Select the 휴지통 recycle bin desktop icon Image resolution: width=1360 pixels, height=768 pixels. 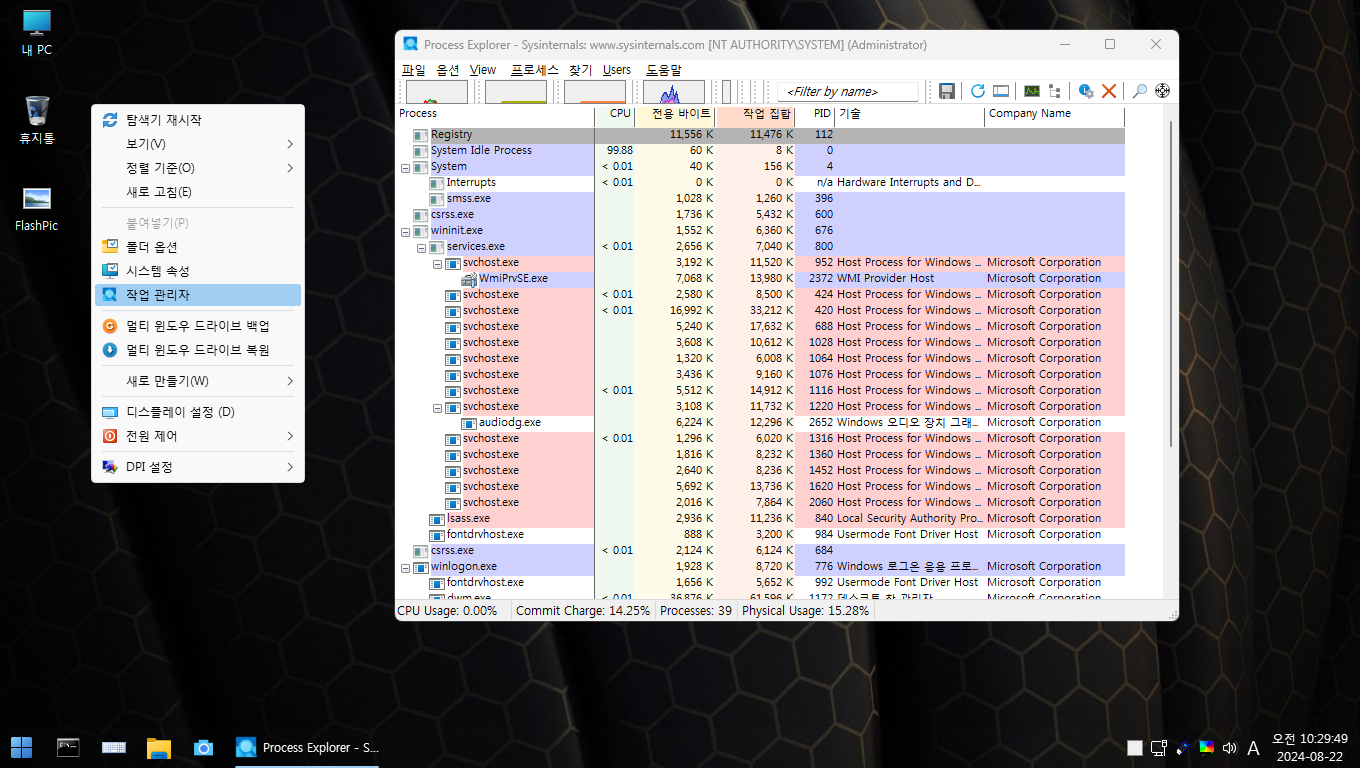coord(37,120)
